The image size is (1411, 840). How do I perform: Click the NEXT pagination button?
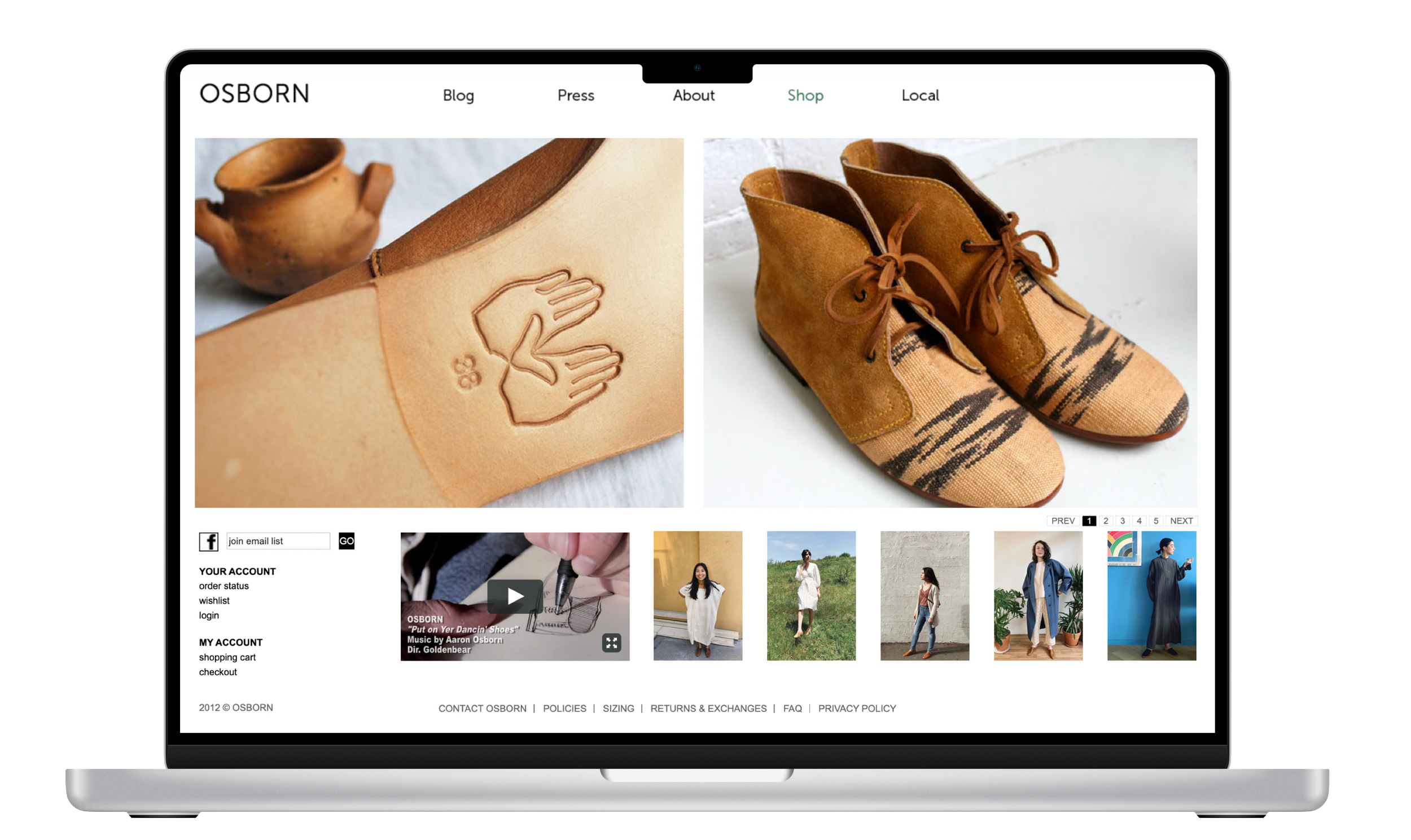pos(1181,521)
